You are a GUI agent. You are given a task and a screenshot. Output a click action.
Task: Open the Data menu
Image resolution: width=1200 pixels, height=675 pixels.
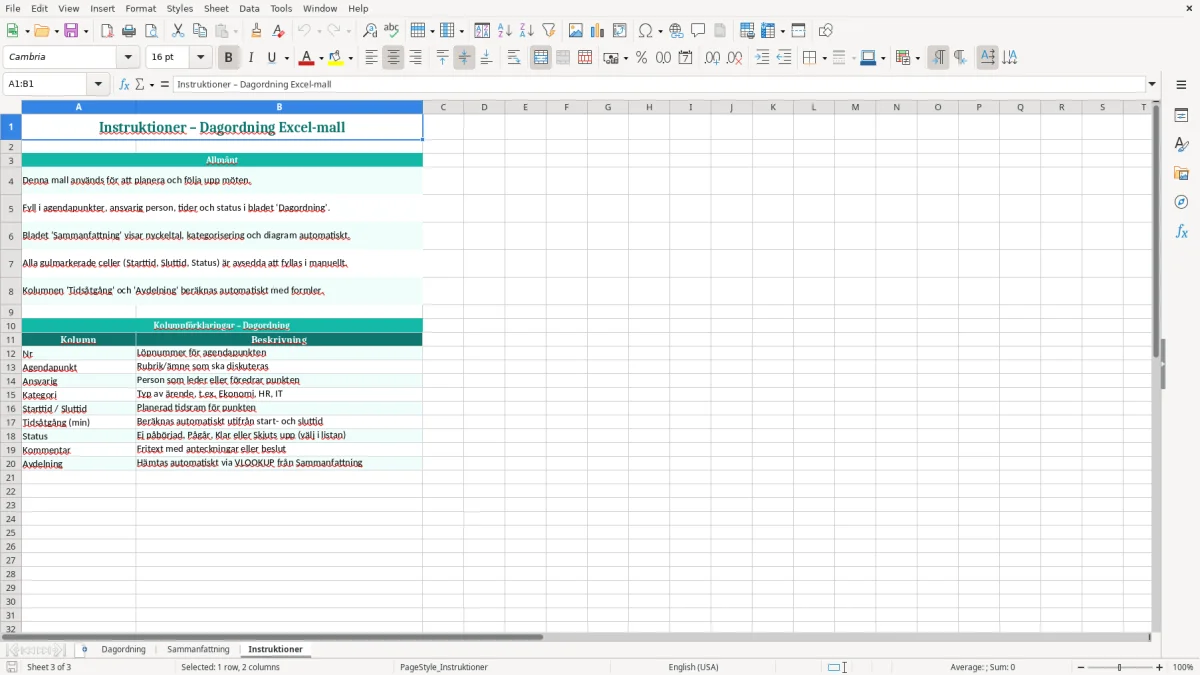click(x=249, y=8)
